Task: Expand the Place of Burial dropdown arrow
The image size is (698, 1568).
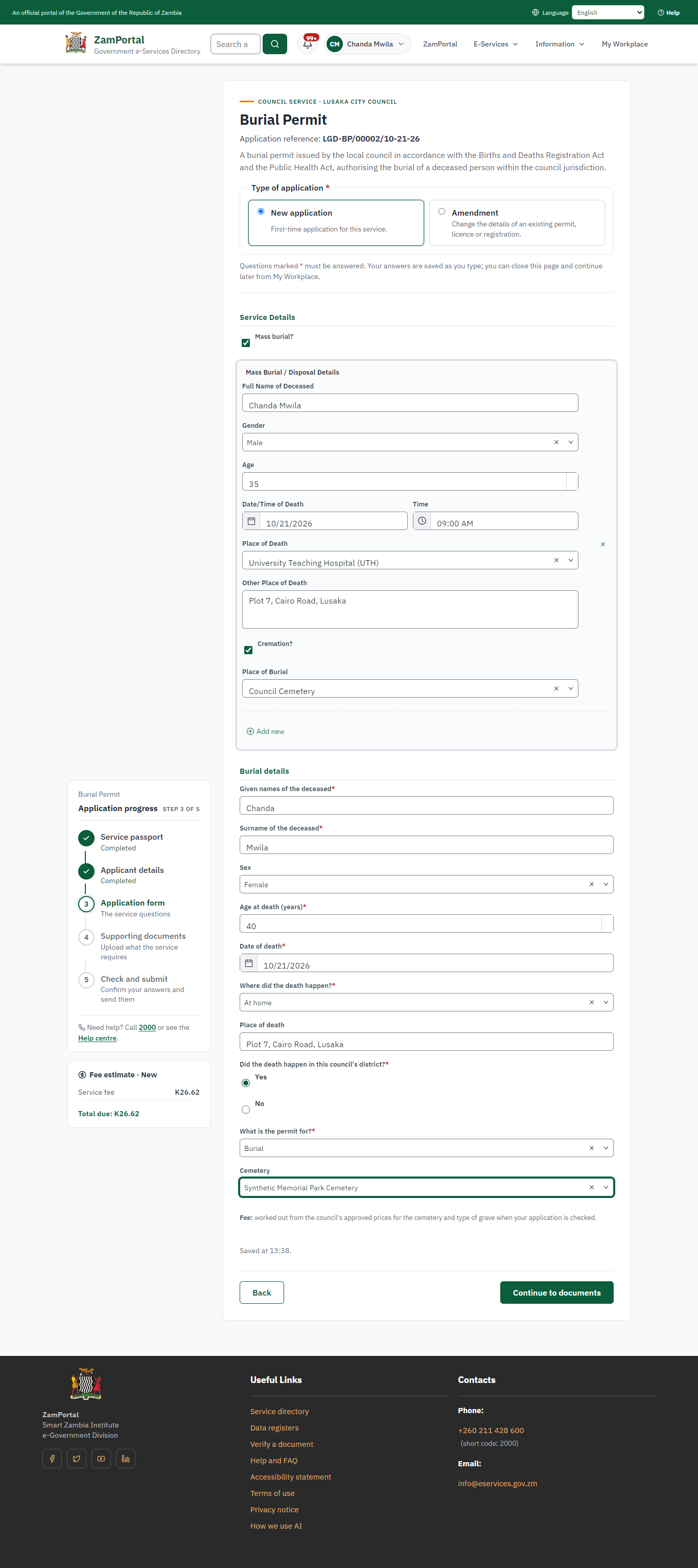Action: click(571, 688)
